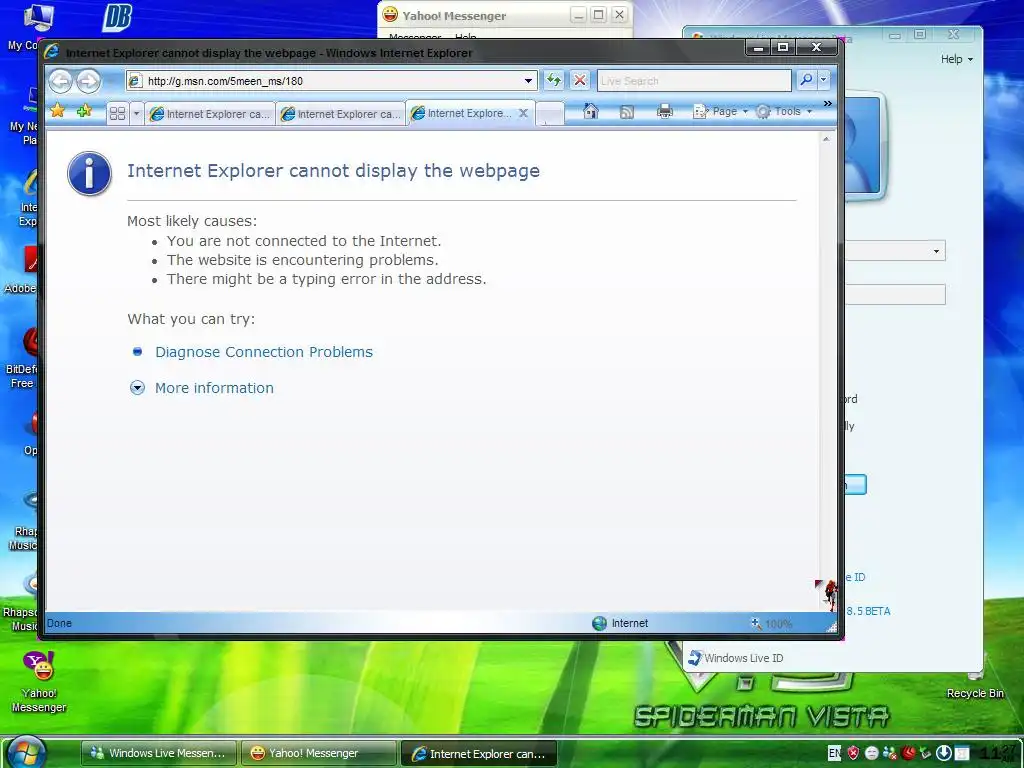Click inside the Live Search box

click(x=694, y=81)
